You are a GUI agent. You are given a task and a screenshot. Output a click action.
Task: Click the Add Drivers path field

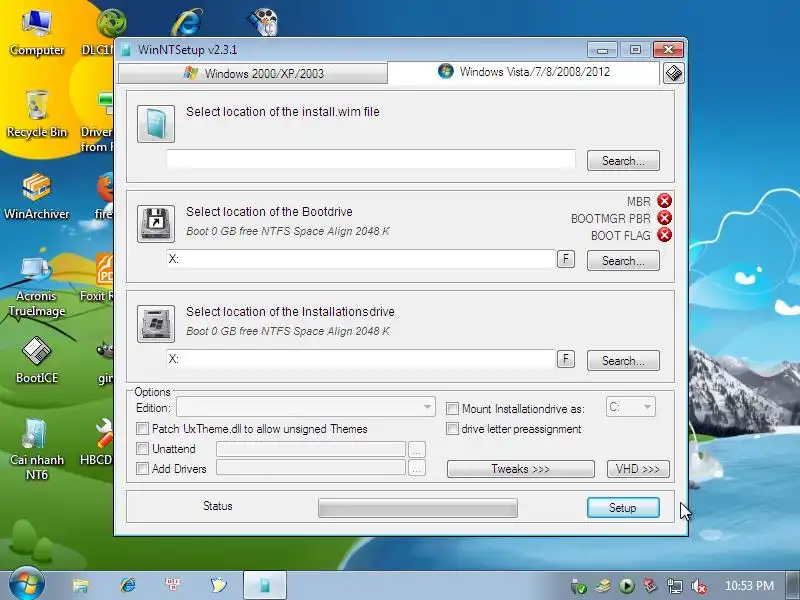point(311,467)
